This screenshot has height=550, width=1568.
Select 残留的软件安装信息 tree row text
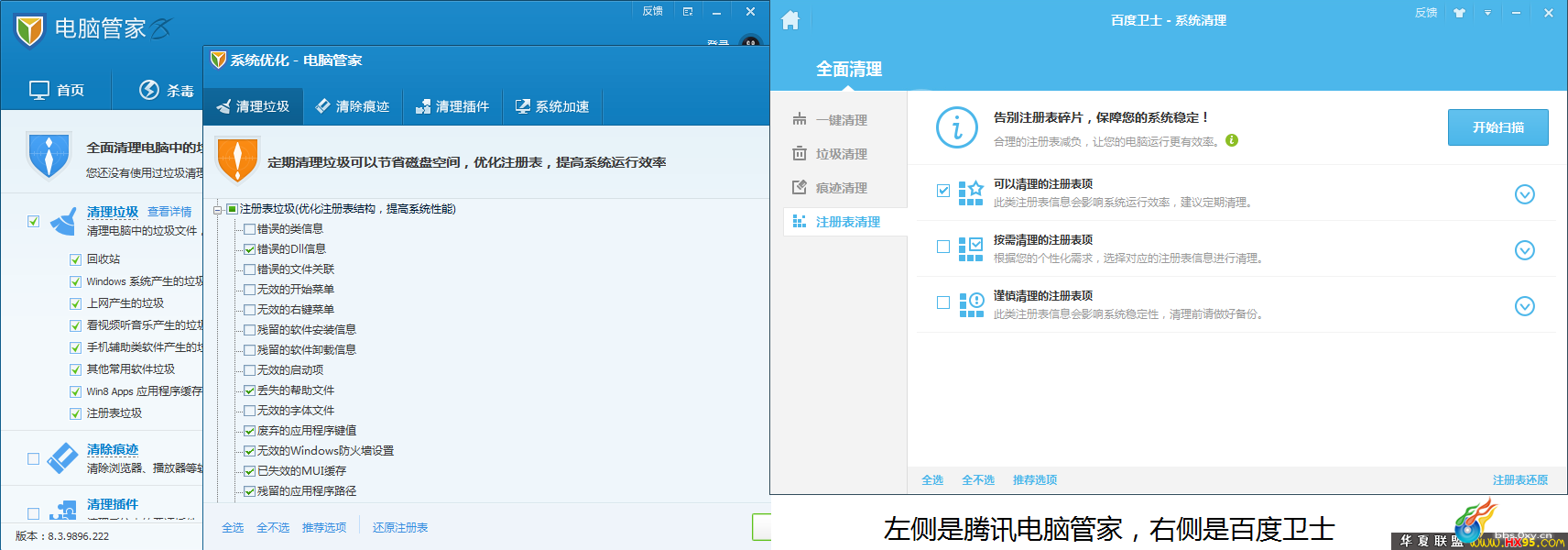click(307, 330)
